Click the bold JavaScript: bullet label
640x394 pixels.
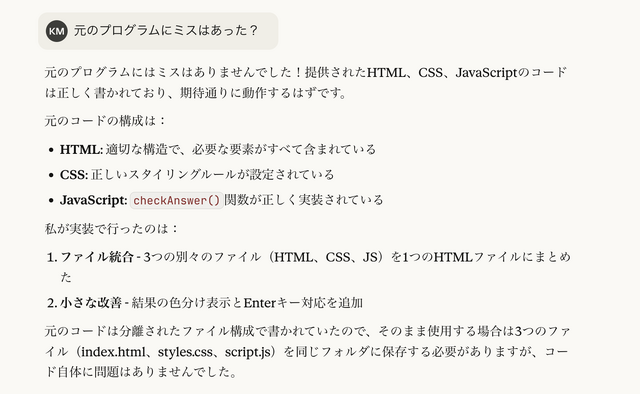click(93, 200)
